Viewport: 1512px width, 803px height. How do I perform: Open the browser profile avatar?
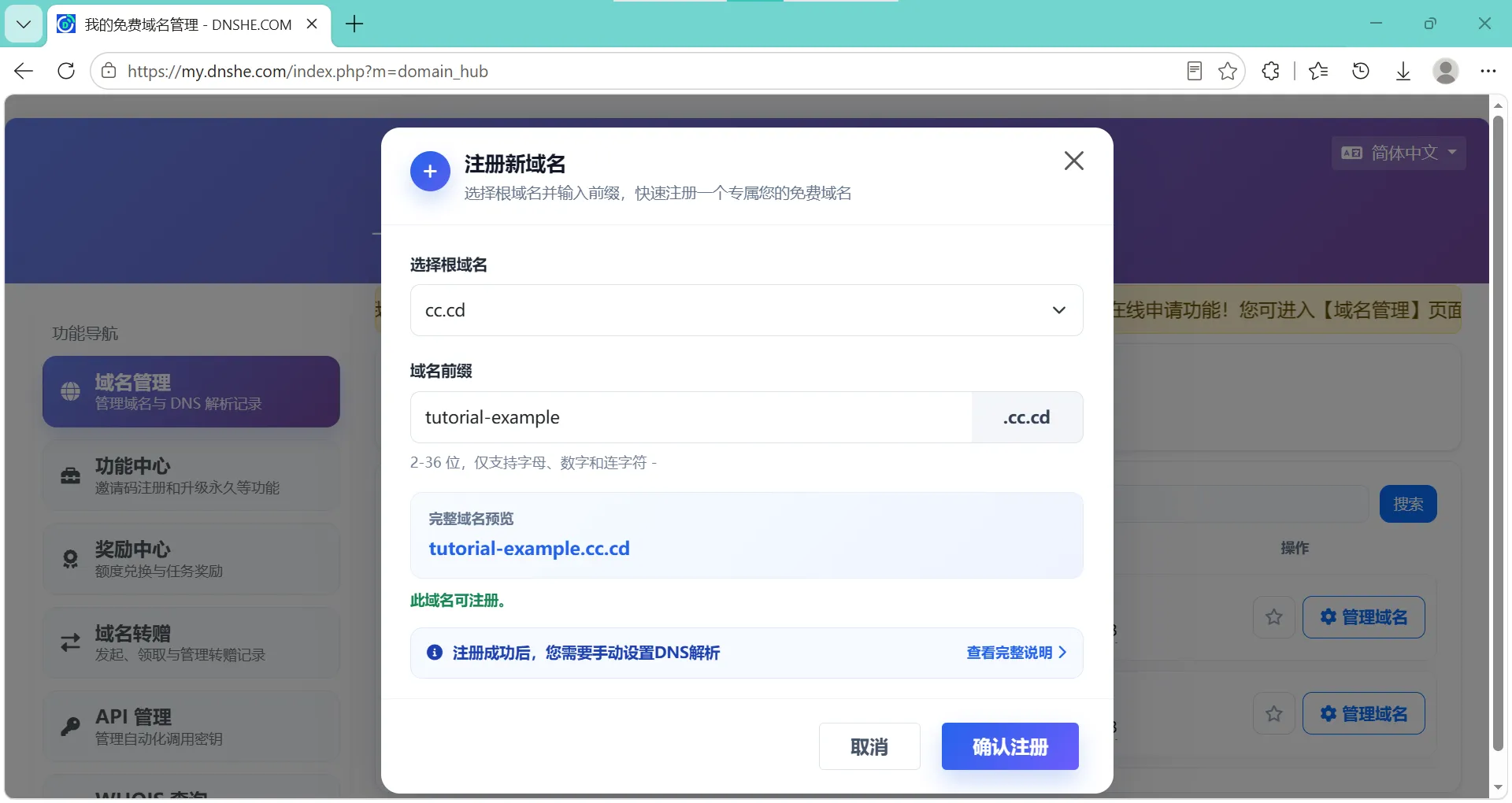click(1446, 71)
